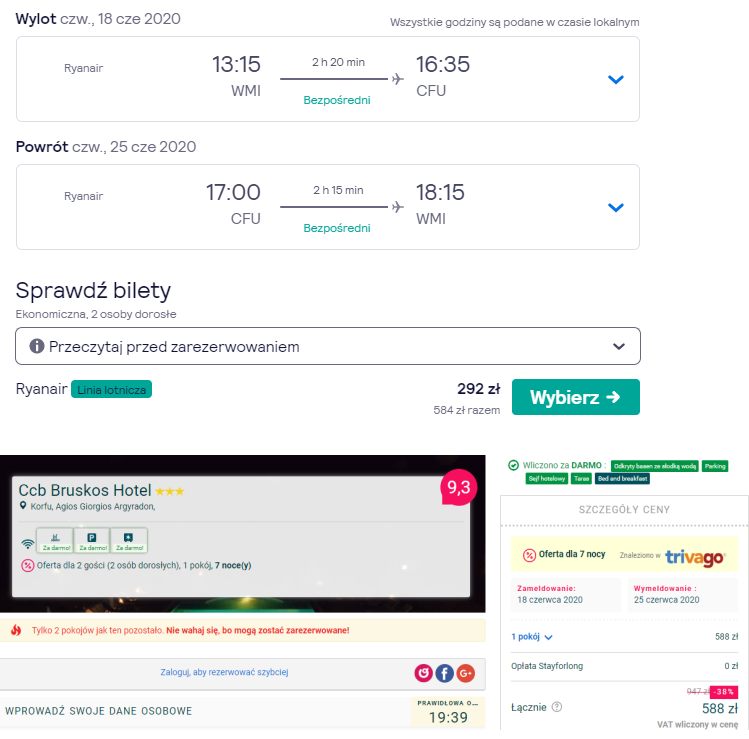Click the trivago logo
Image resolution: width=749 pixels, height=739 pixels.
[x=696, y=557]
